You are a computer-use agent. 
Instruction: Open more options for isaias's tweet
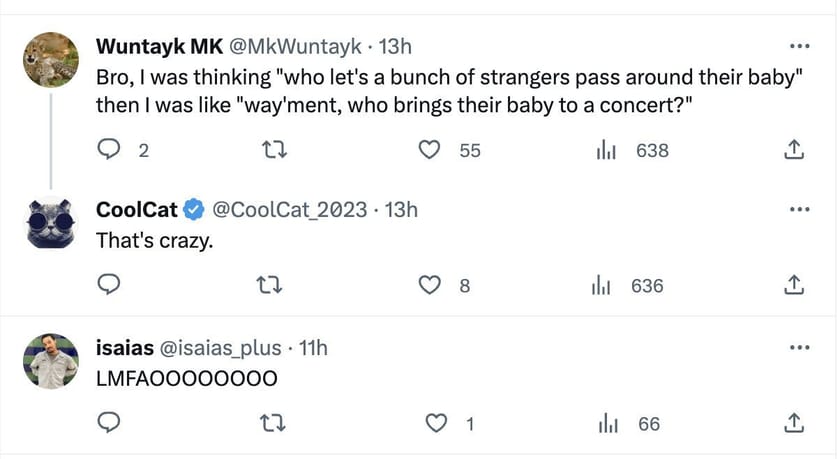tap(799, 347)
